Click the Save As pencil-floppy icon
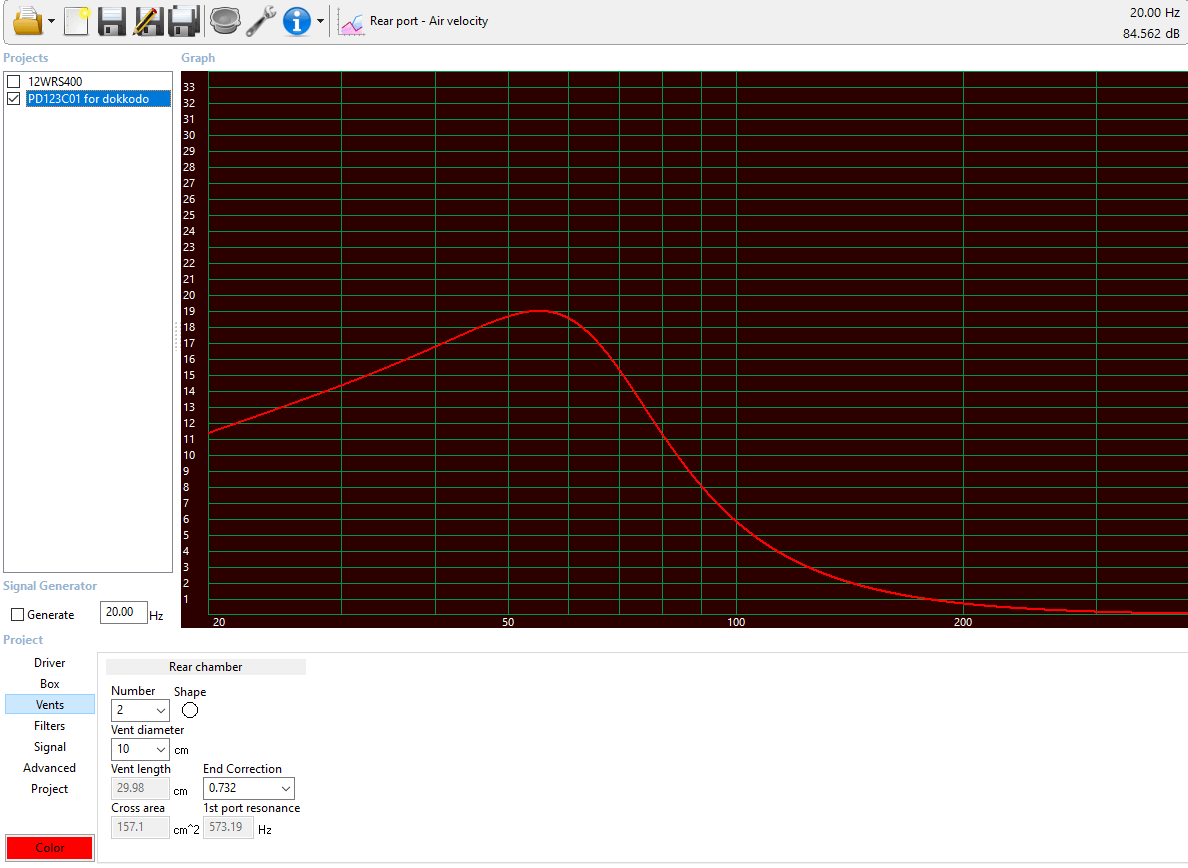1188x868 pixels. point(148,21)
